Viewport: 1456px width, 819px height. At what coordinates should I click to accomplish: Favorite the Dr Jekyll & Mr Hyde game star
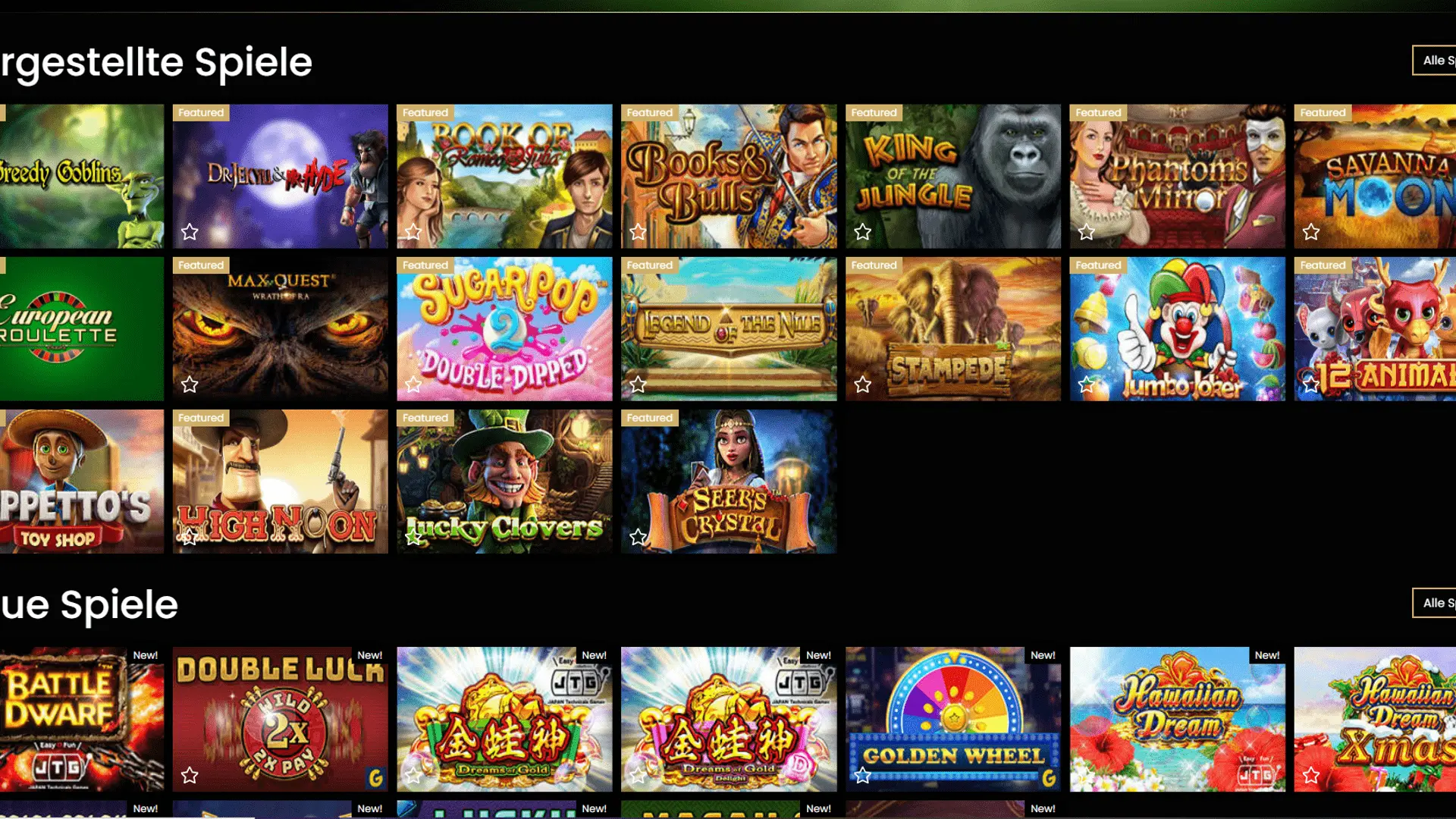190,232
